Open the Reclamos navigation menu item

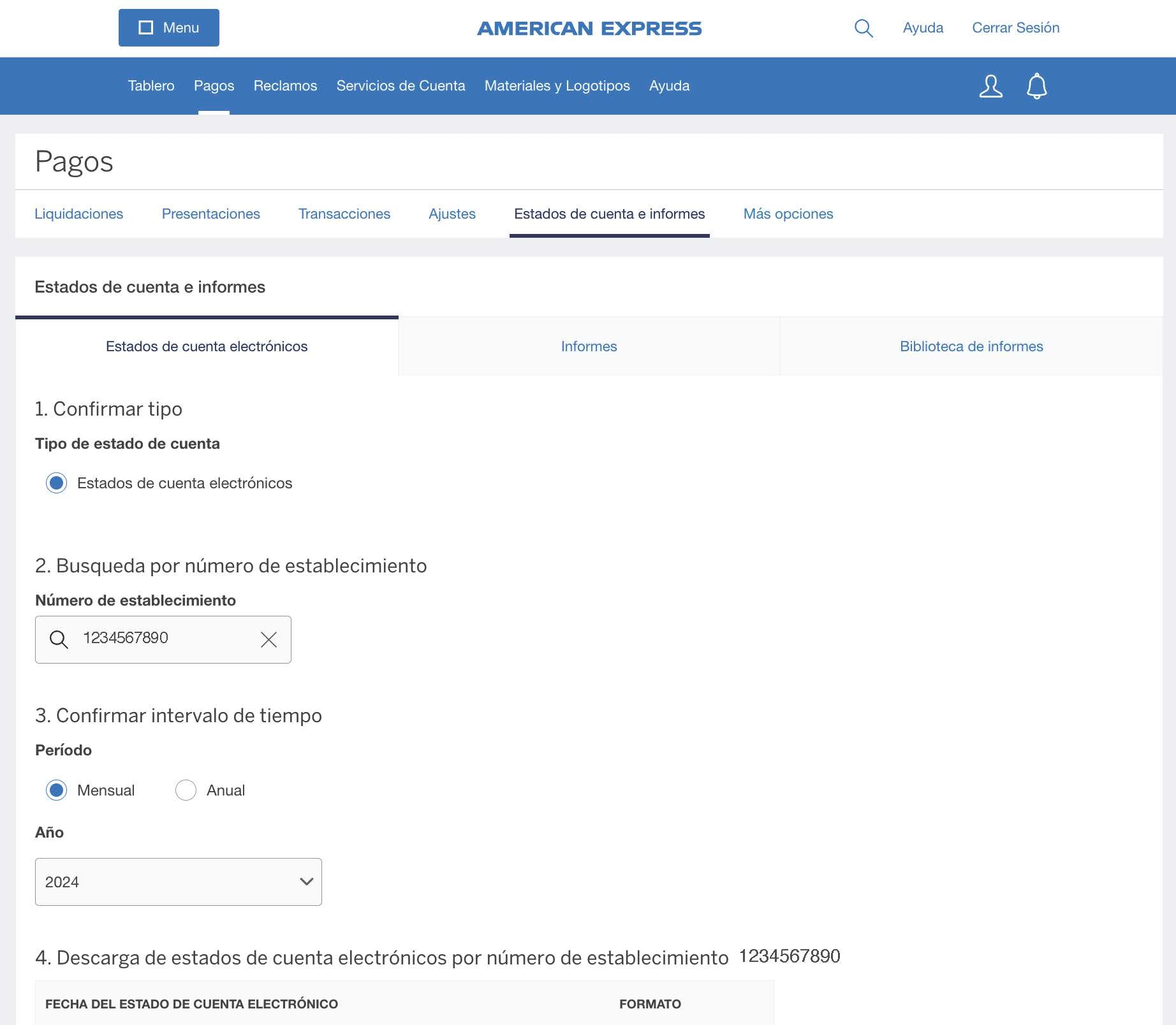[284, 85]
